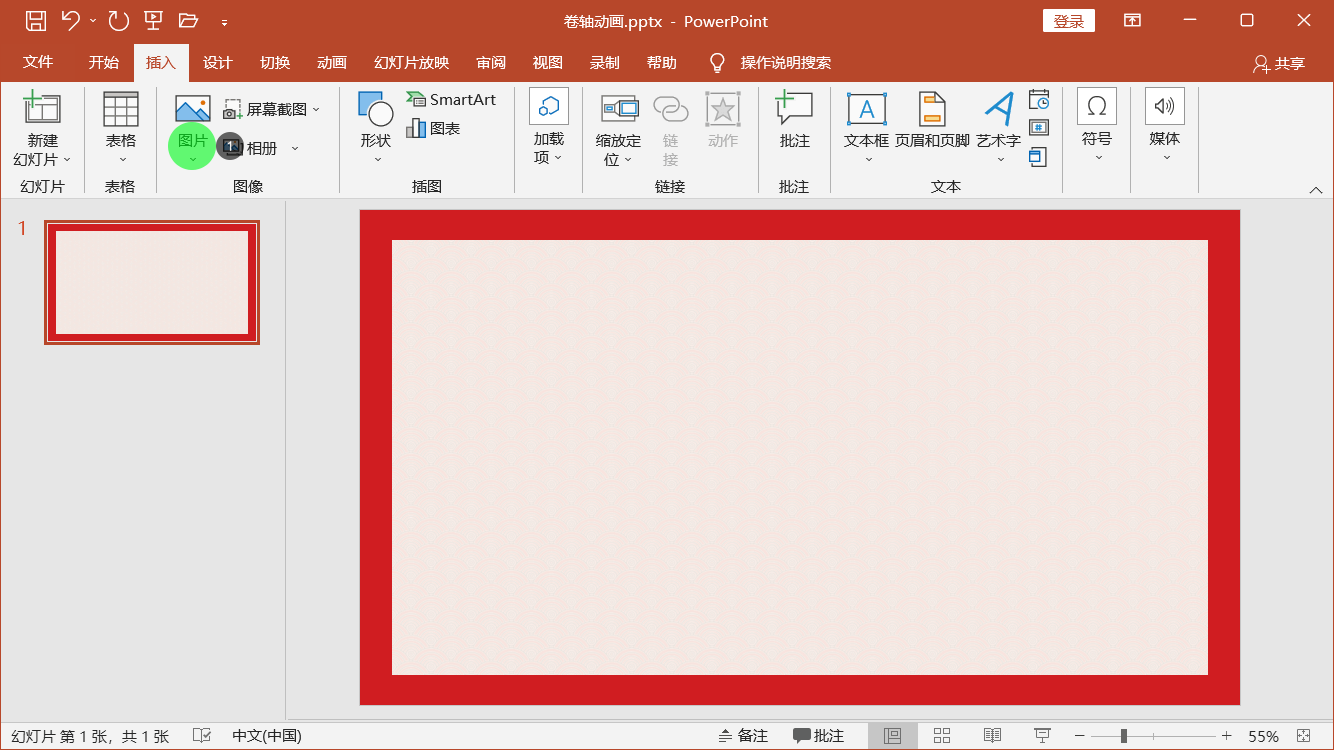Switch to slide sorter view

pos(942,736)
